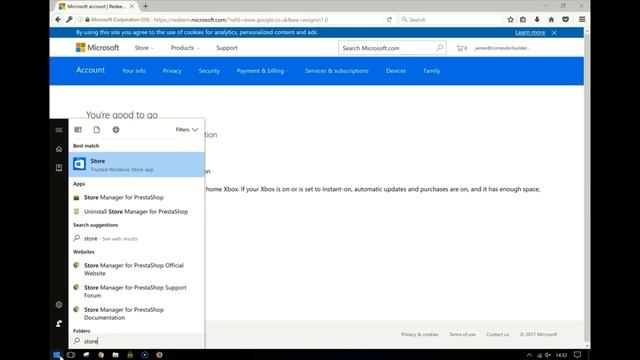Image resolution: width=640 pixels, height=360 pixels.
Task: Click the browser page vertical scrollbar
Action: [587, 188]
